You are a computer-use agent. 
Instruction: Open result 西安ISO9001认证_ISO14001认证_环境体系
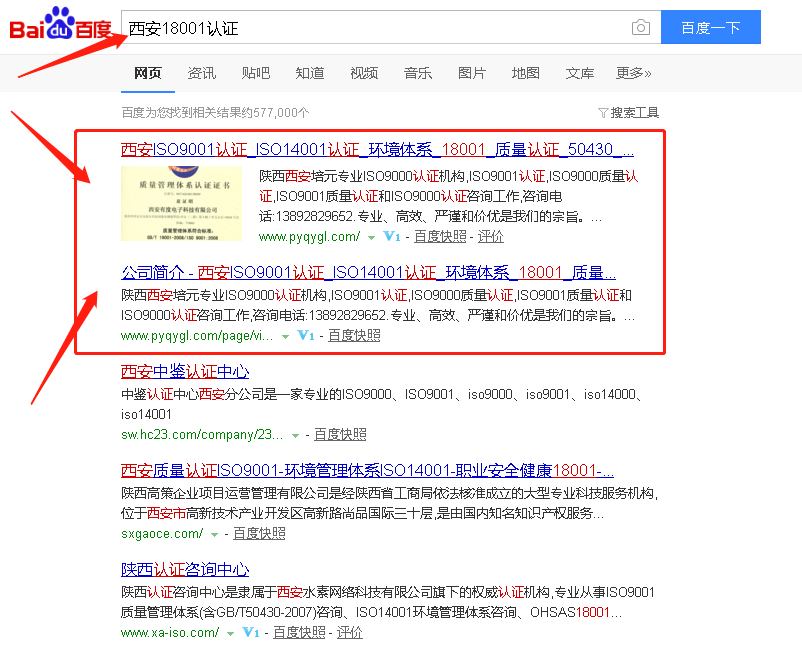click(377, 149)
